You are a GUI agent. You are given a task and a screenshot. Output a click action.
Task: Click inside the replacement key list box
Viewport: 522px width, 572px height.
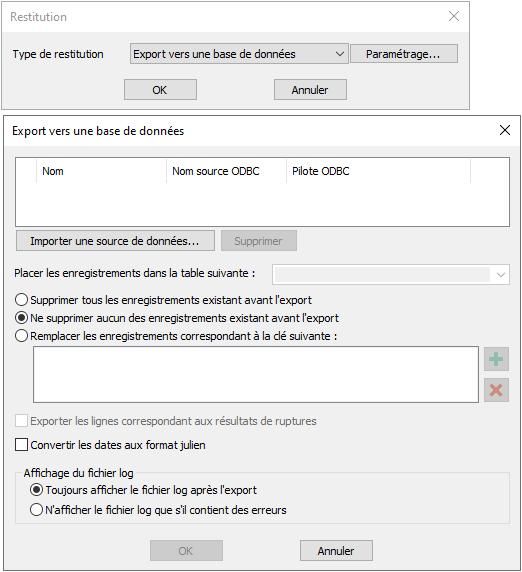pos(256,375)
